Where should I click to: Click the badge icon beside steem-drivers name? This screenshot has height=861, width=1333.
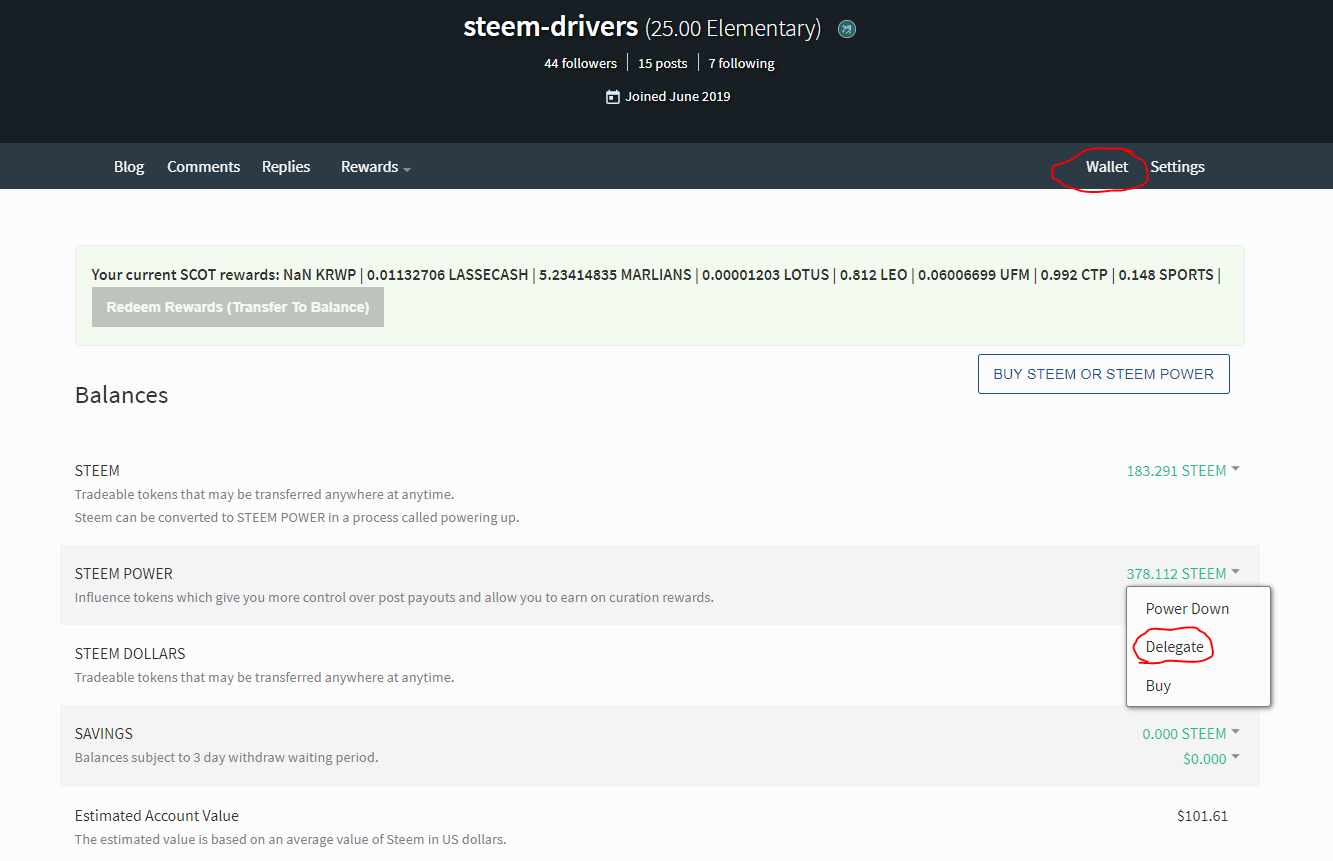tap(847, 29)
